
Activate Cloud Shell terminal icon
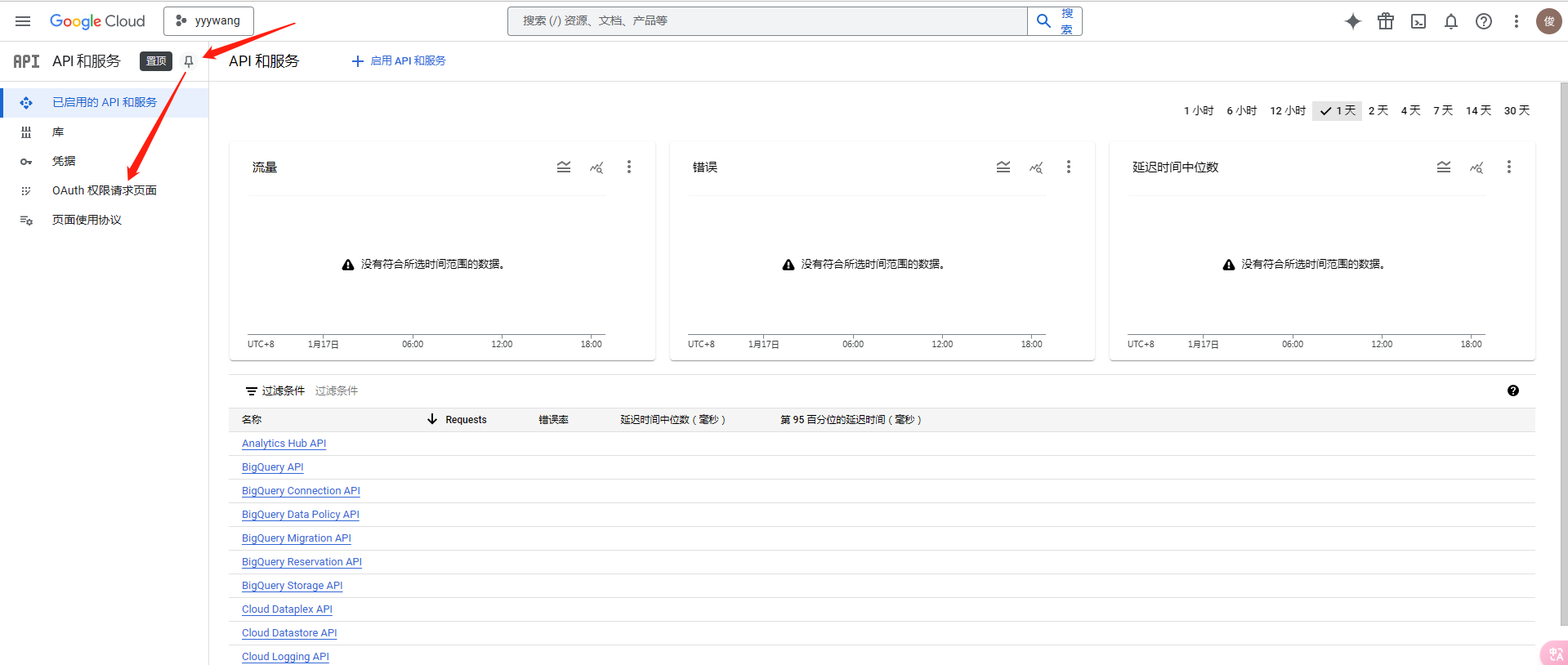1418,21
